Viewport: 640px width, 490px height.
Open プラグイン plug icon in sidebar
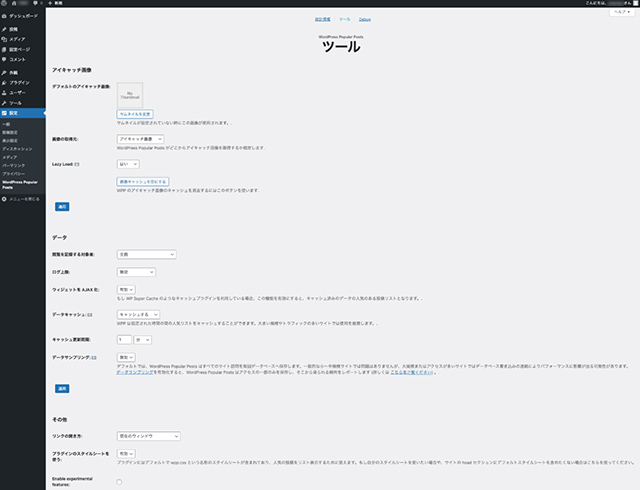click(x=4, y=83)
